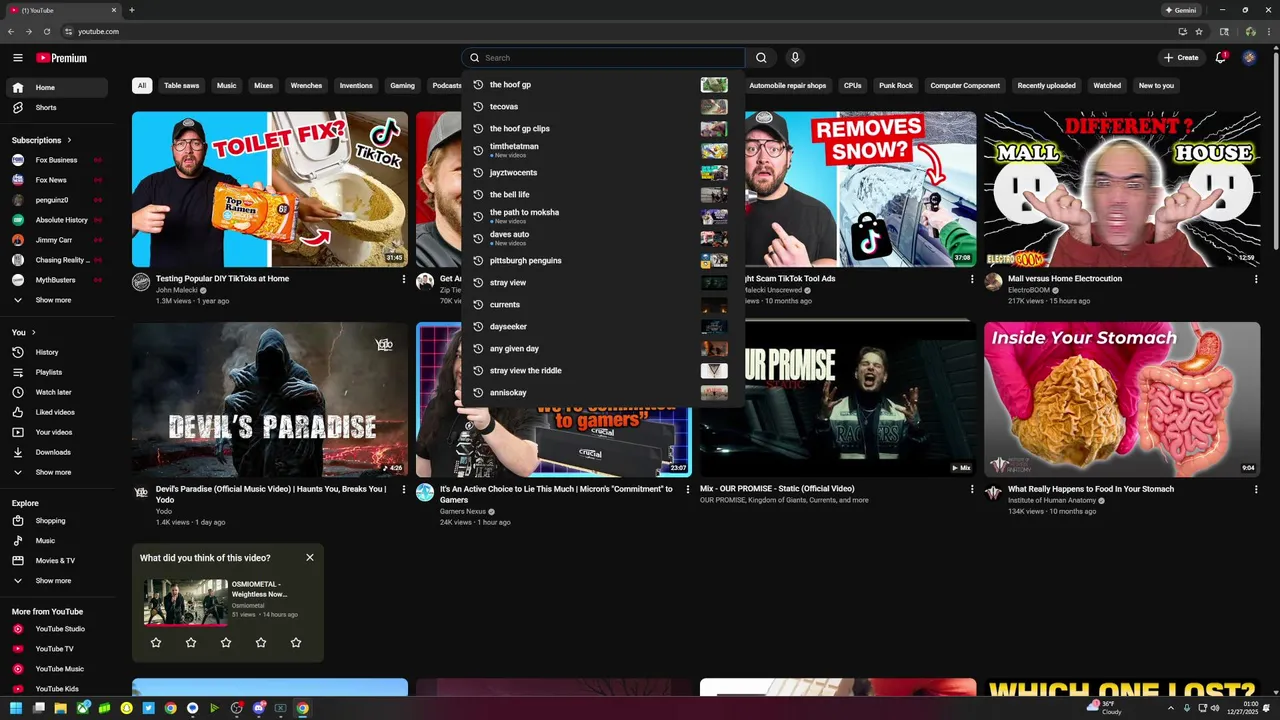This screenshot has width=1280, height=720.
Task: Open ElectroBOOM channel link
Action: [x=1028, y=290]
